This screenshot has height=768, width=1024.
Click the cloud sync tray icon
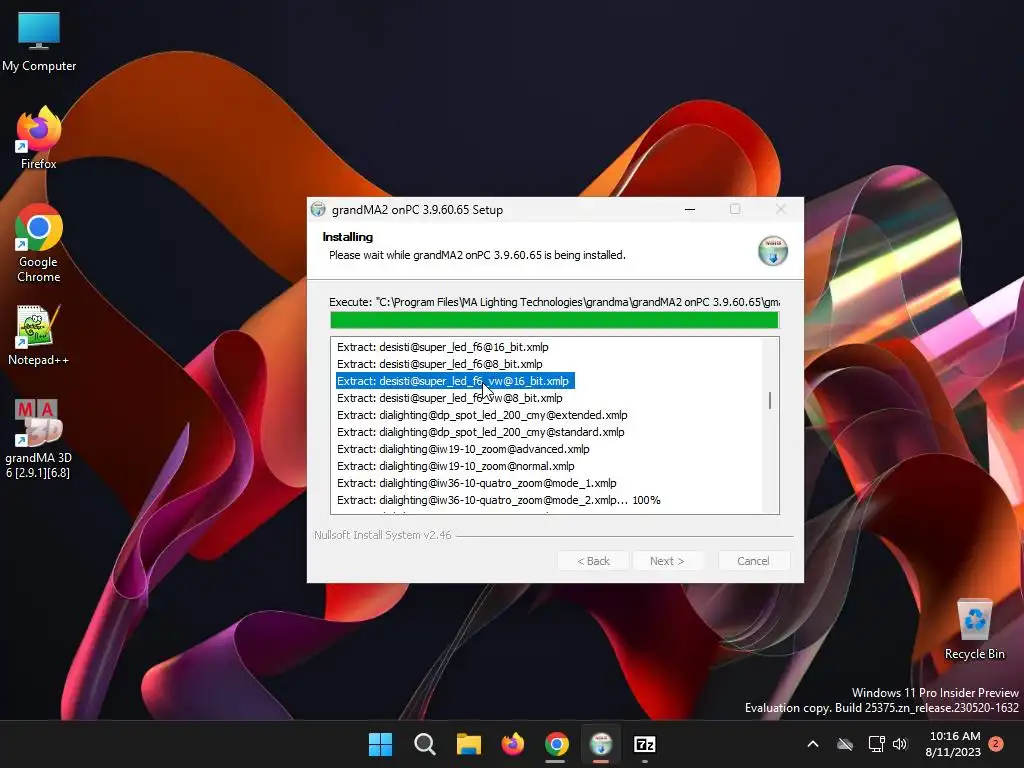[x=845, y=744]
